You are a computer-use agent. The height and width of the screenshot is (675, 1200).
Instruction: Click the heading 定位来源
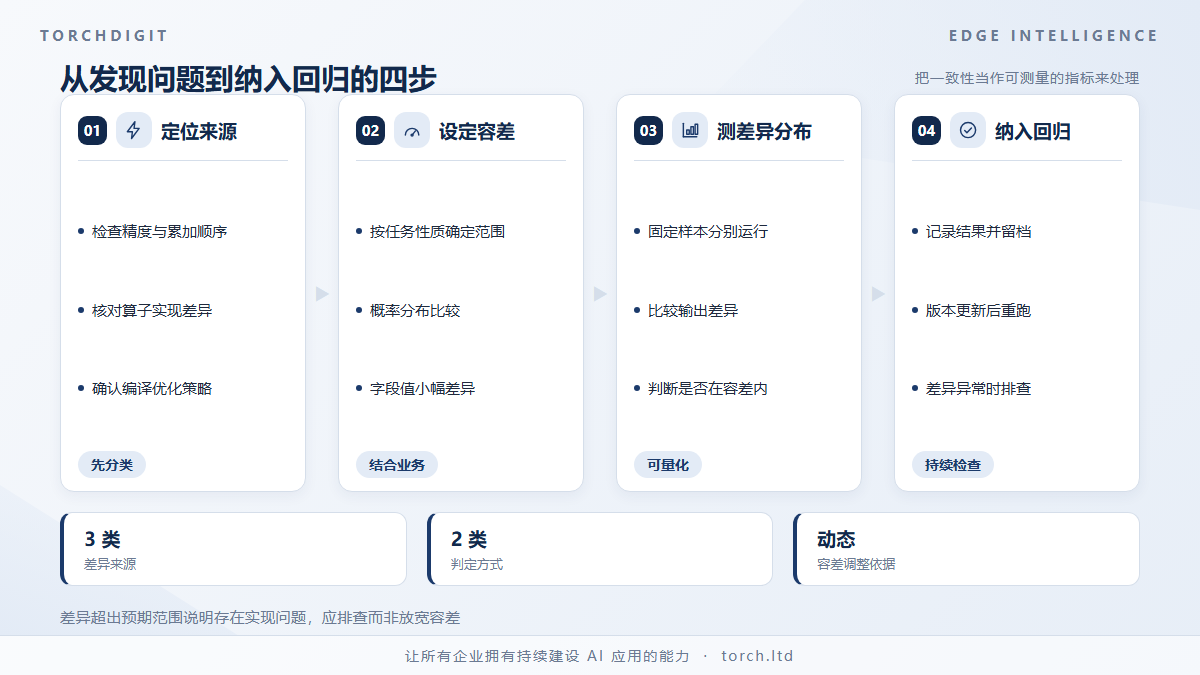click(x=199, y=131)
